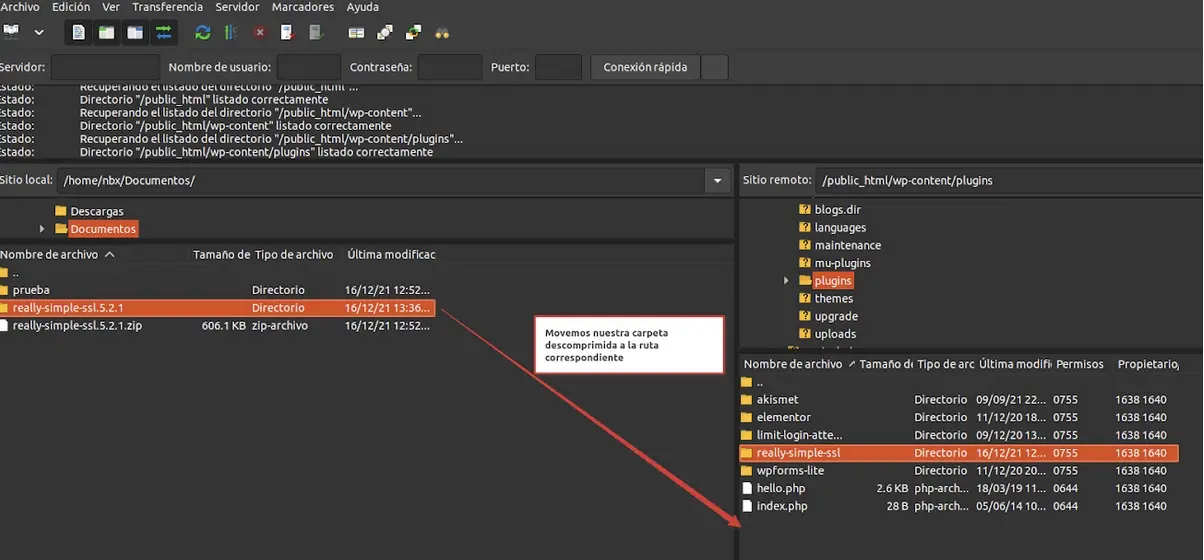Image resolution: width=1204 pixels, height=560 pixels.
Task: Reconnect to the last server icon
Action: click(x=317, y=32)
